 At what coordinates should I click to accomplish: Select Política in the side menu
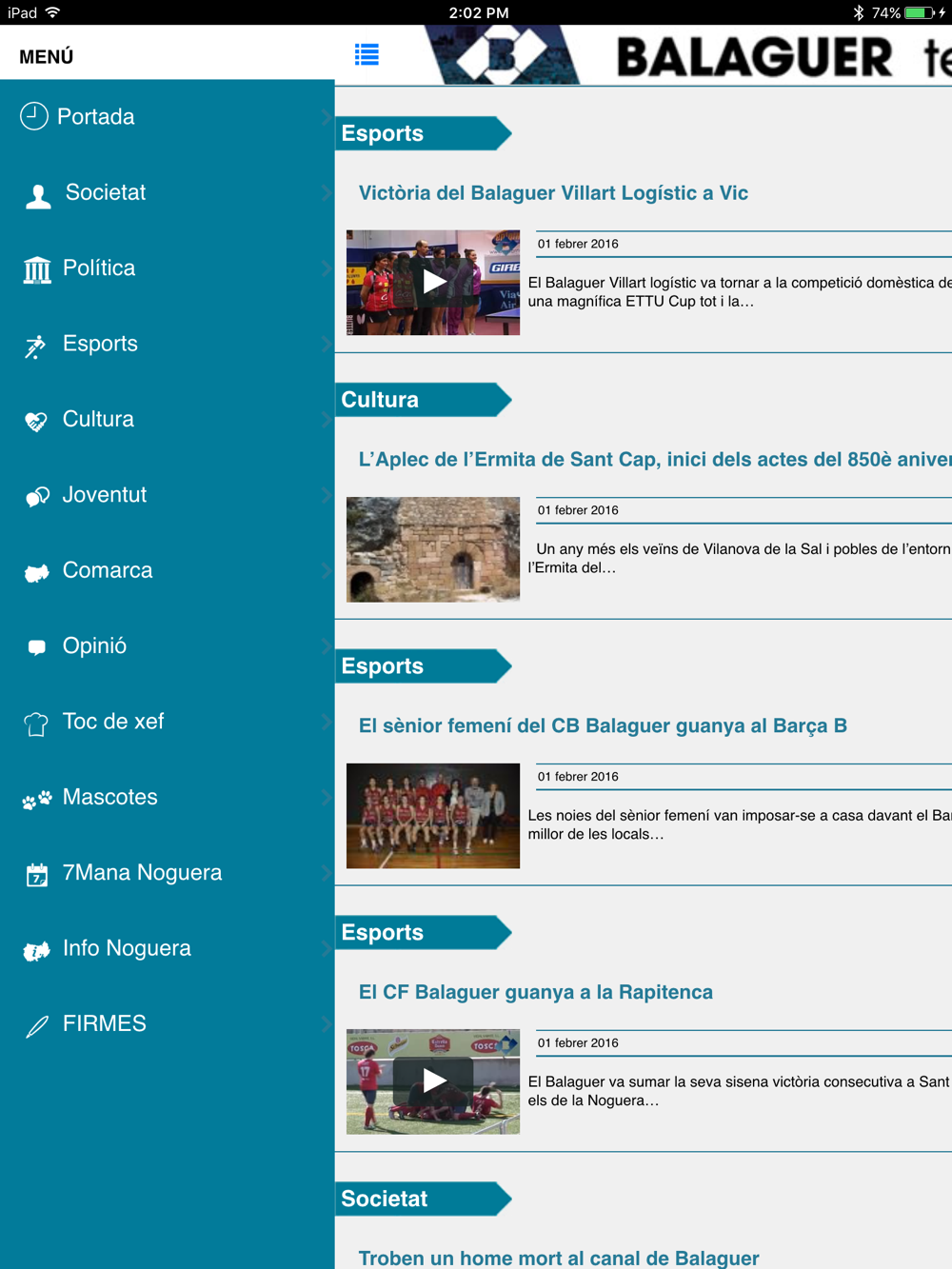pos(167,268)
